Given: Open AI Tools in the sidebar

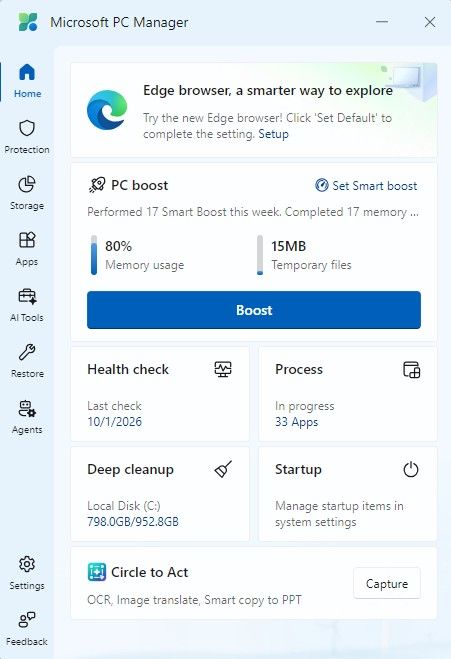Looking at the screenshot, I should [x=27, y=305].
